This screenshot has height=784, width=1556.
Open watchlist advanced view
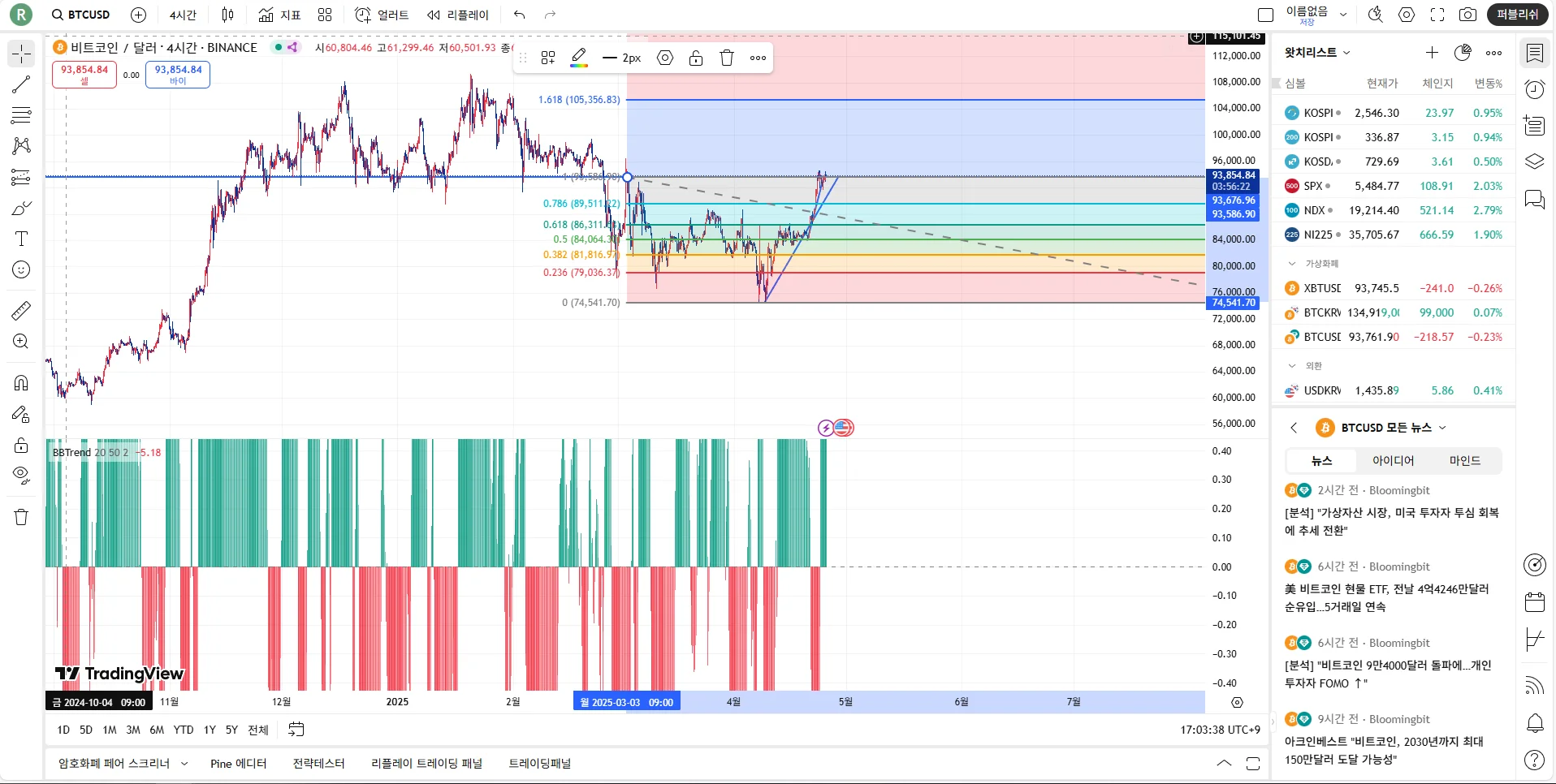[1463, 53]
